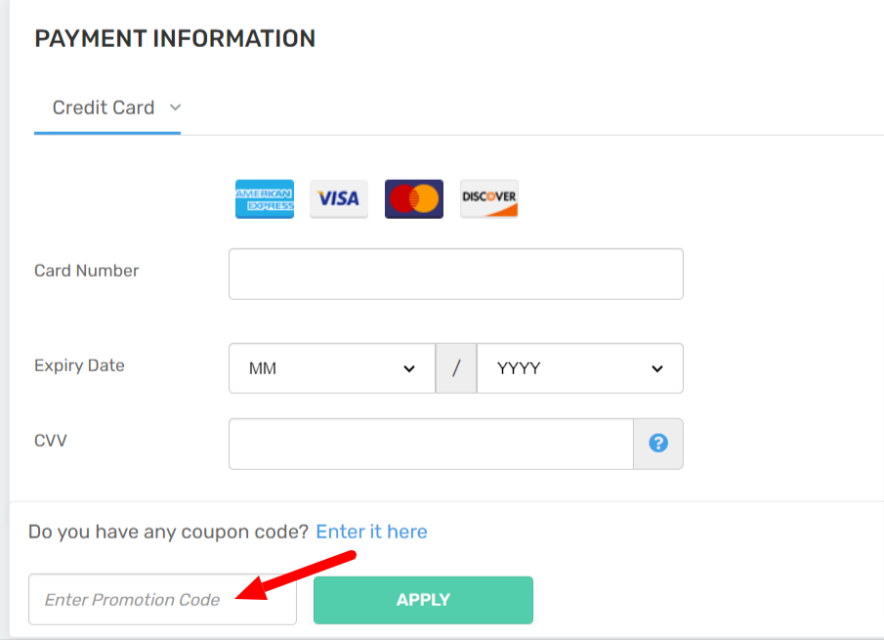The height and width of the screenshot is (640, 884).
Task: Click the question mark beside CVV field
Action: 658,443
